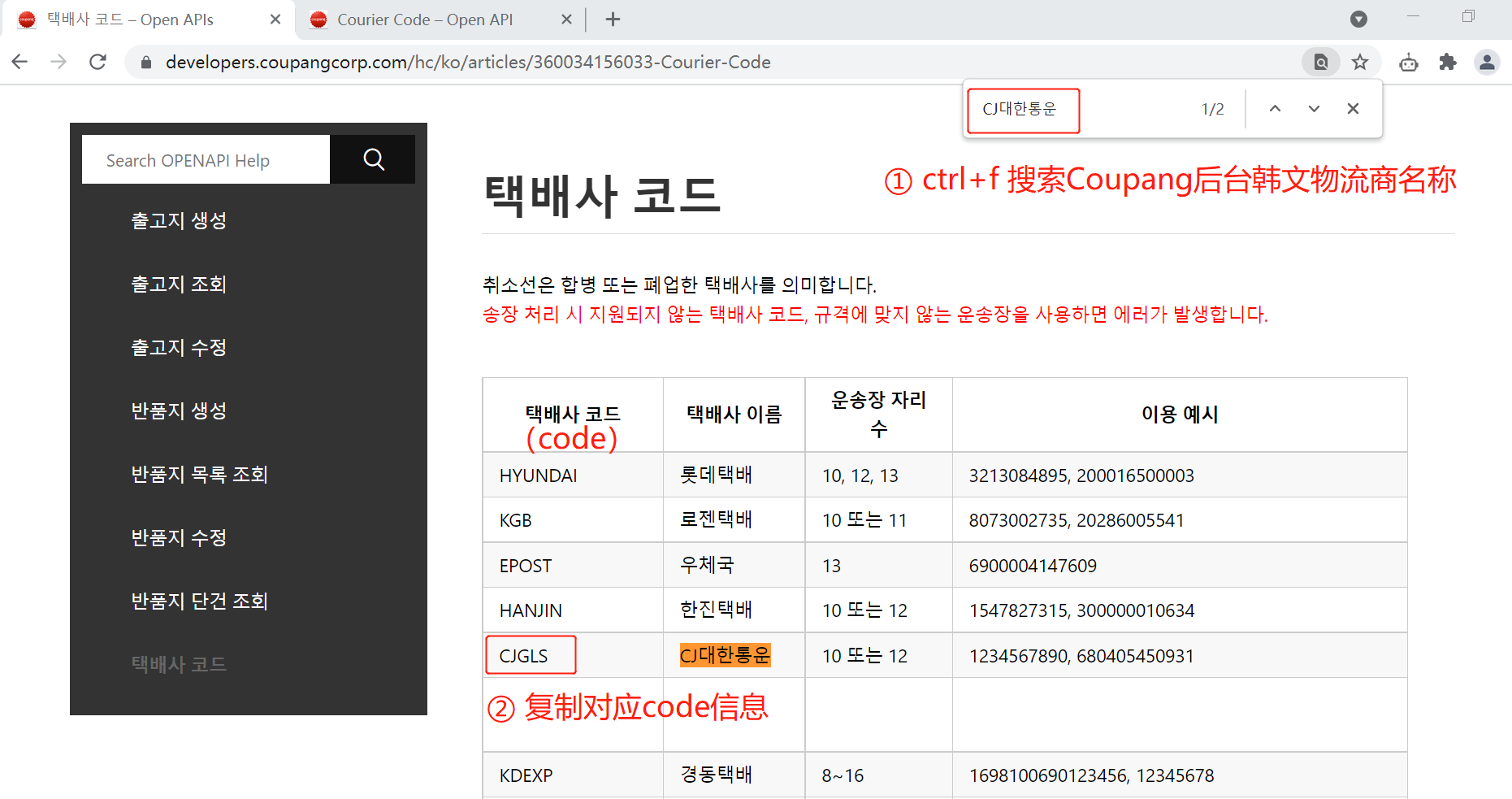The image size is (1512, 799).
Task: Bookmark this page with the star icon
Action: point(1360,62)
